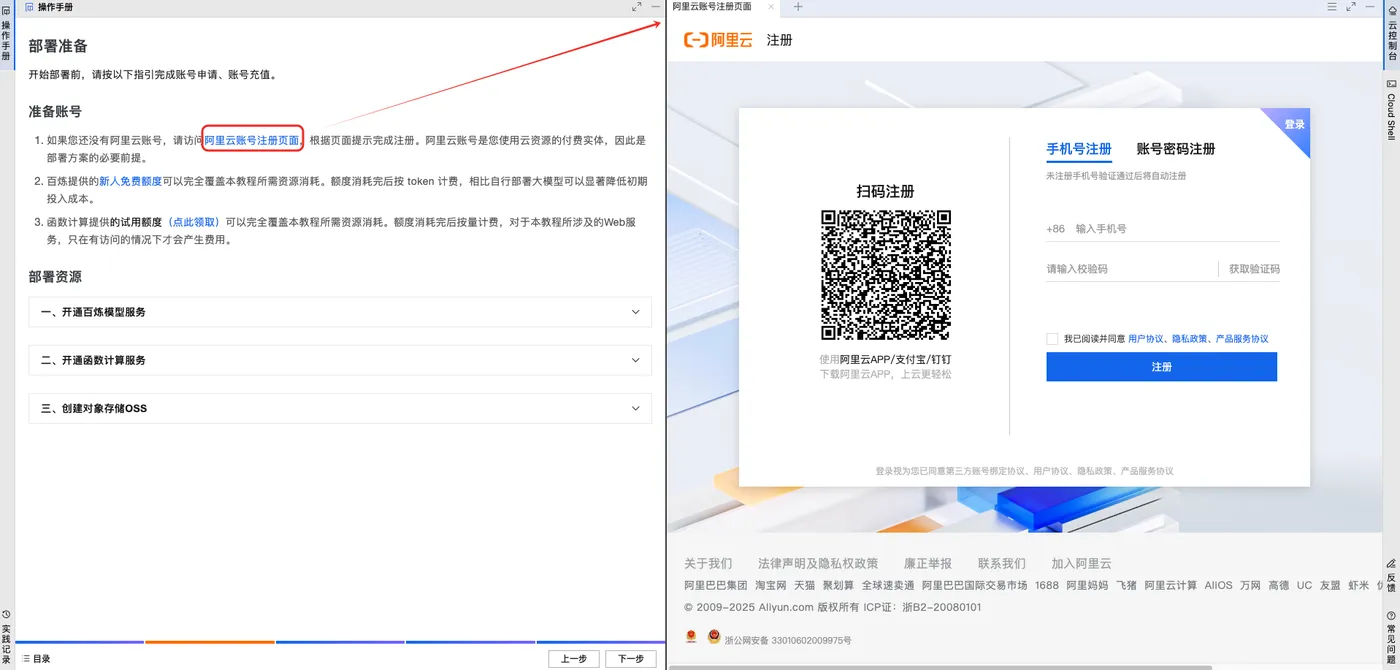Expand the 操作手册 panel to fullscreen

tap(637, 7)
